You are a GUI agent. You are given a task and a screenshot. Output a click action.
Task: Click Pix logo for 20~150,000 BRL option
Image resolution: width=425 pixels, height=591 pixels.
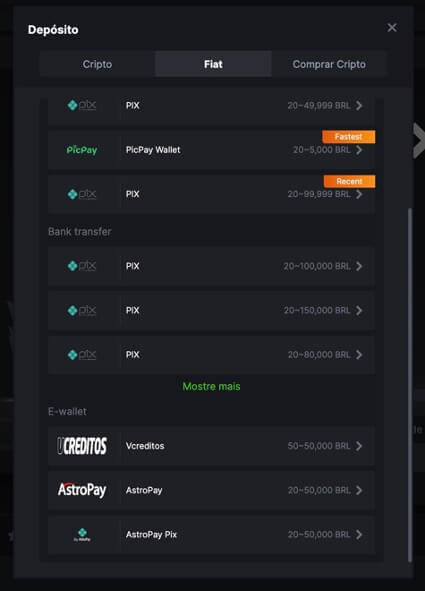(x=82, y=310)
